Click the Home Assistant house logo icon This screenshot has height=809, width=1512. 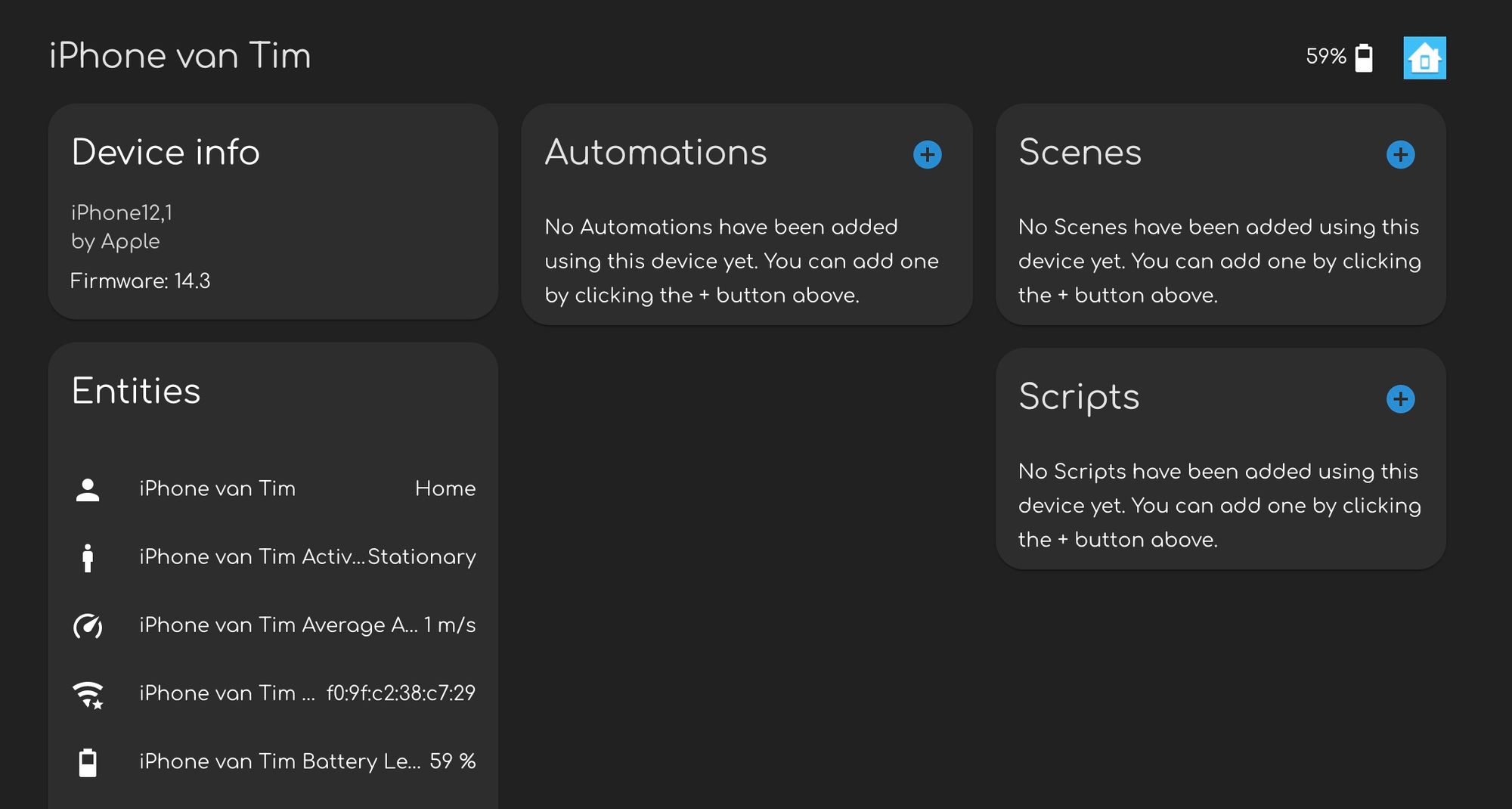[1424, 57]
